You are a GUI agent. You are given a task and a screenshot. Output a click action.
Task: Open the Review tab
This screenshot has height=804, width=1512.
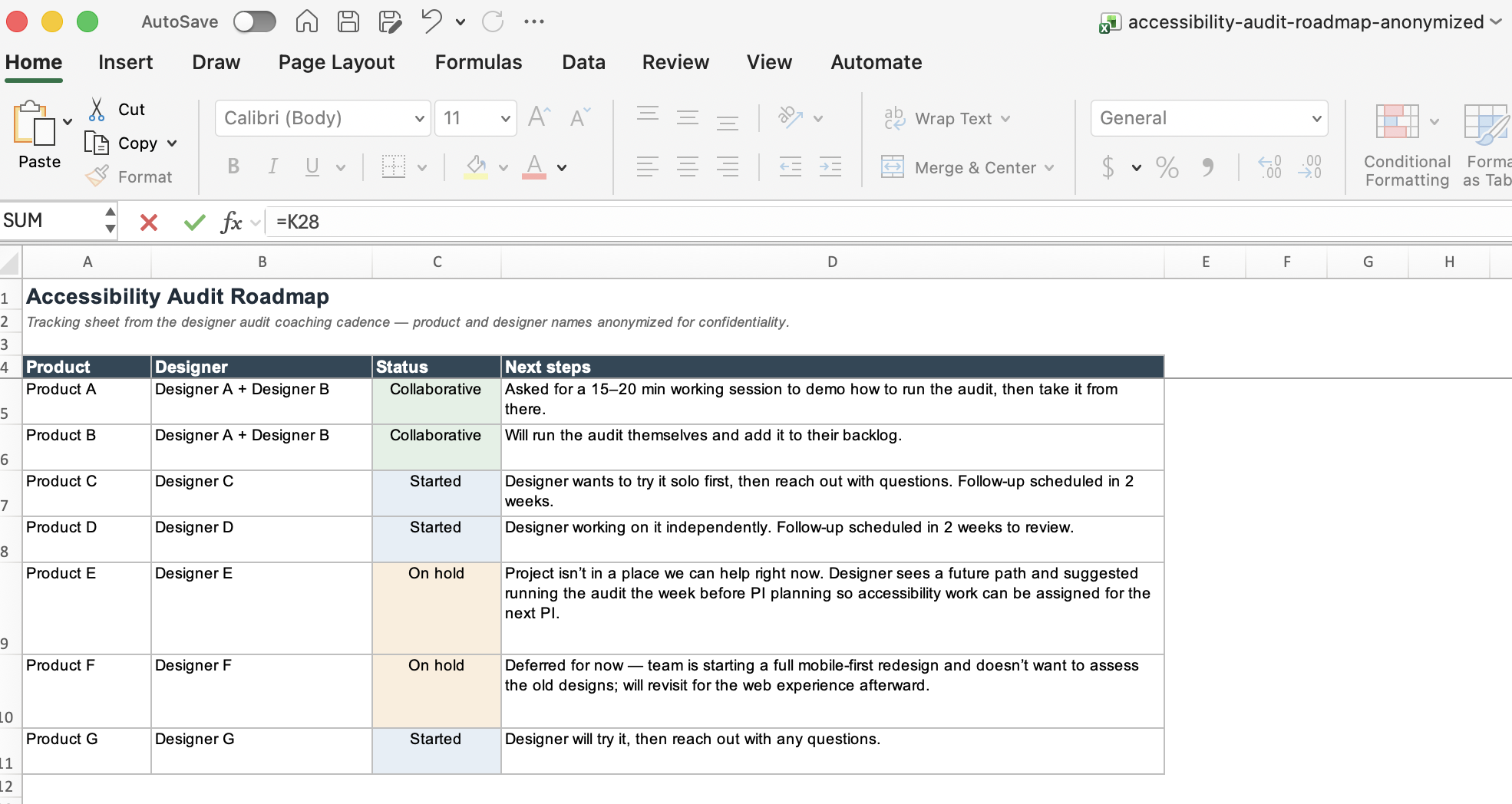tap(675, 62)
